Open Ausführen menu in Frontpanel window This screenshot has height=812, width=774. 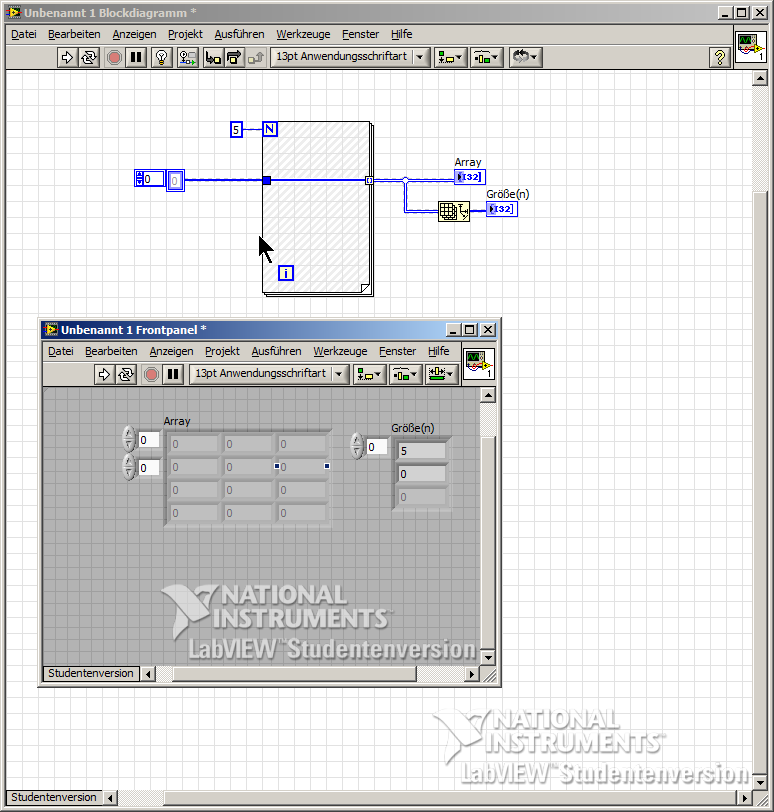coord(276,351)
